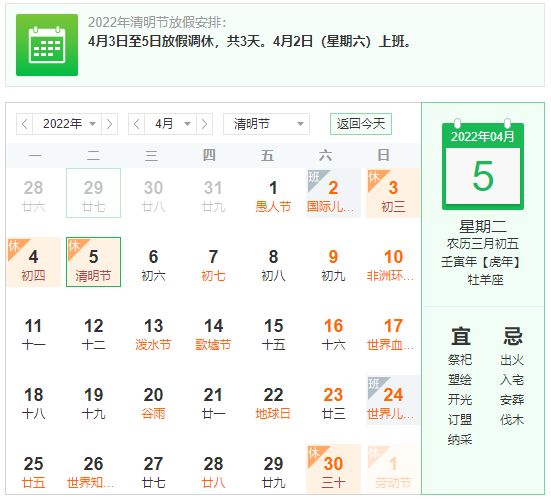
Task: Select April 30 三十 holiday cell
Action: [x=333, y=469]
